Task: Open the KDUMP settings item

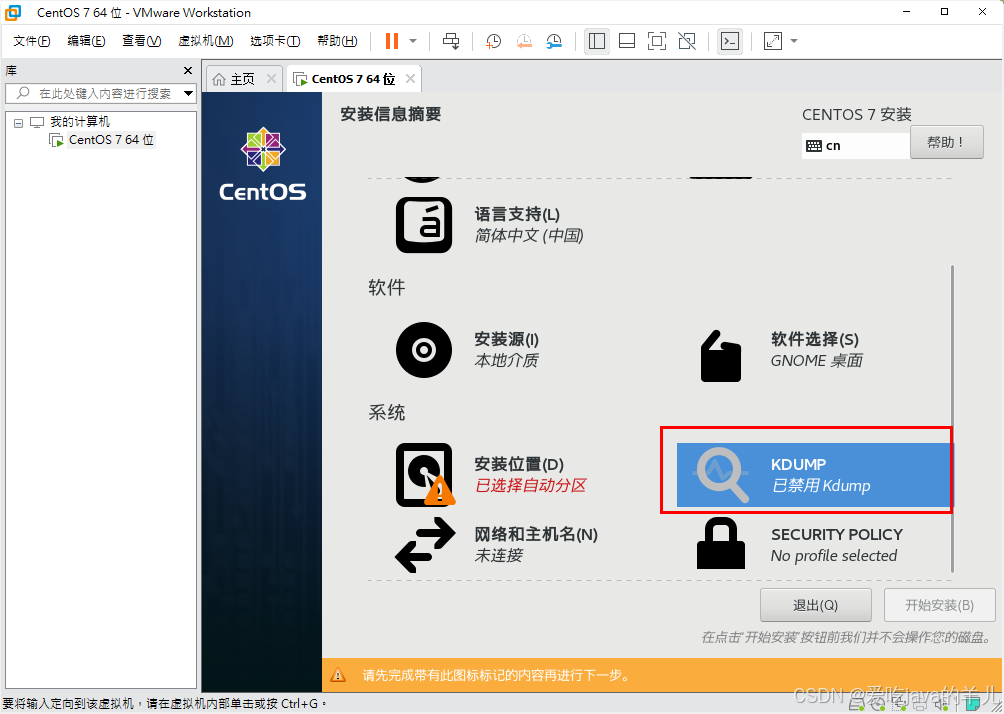Action: coord(813,475)
